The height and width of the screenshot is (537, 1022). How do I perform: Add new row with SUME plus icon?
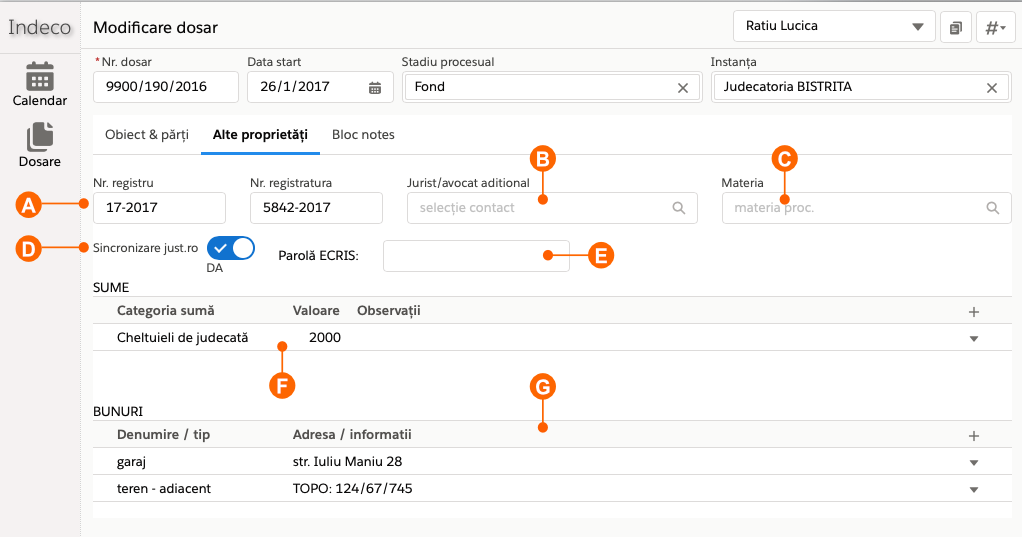(974, 311)
